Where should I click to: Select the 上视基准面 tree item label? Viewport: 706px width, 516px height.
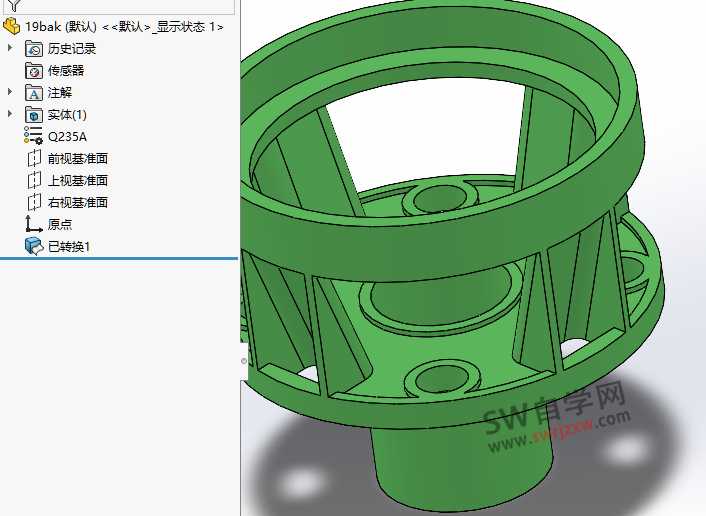[x=77, y=181]
